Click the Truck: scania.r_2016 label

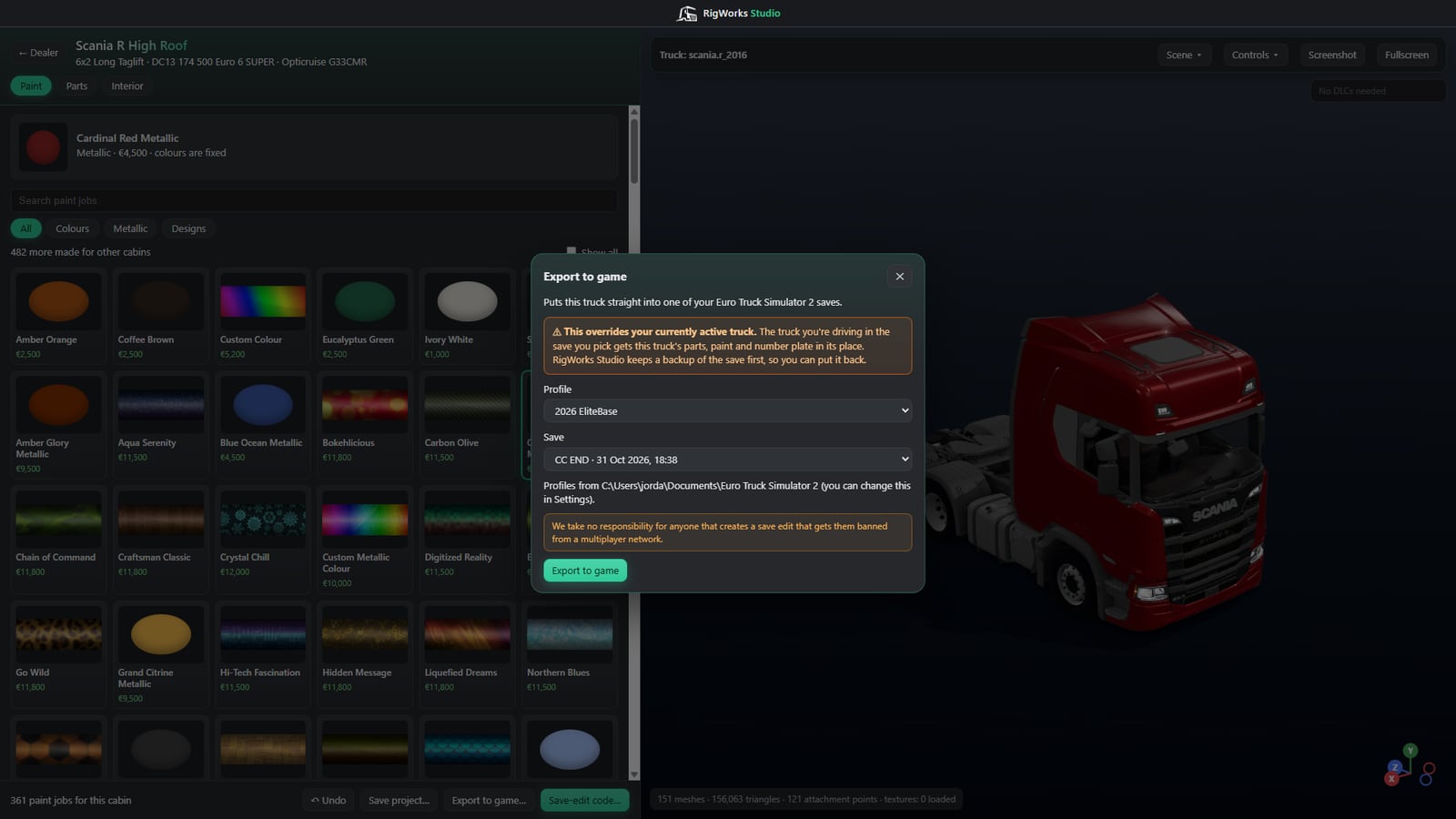tap(703, 55)
